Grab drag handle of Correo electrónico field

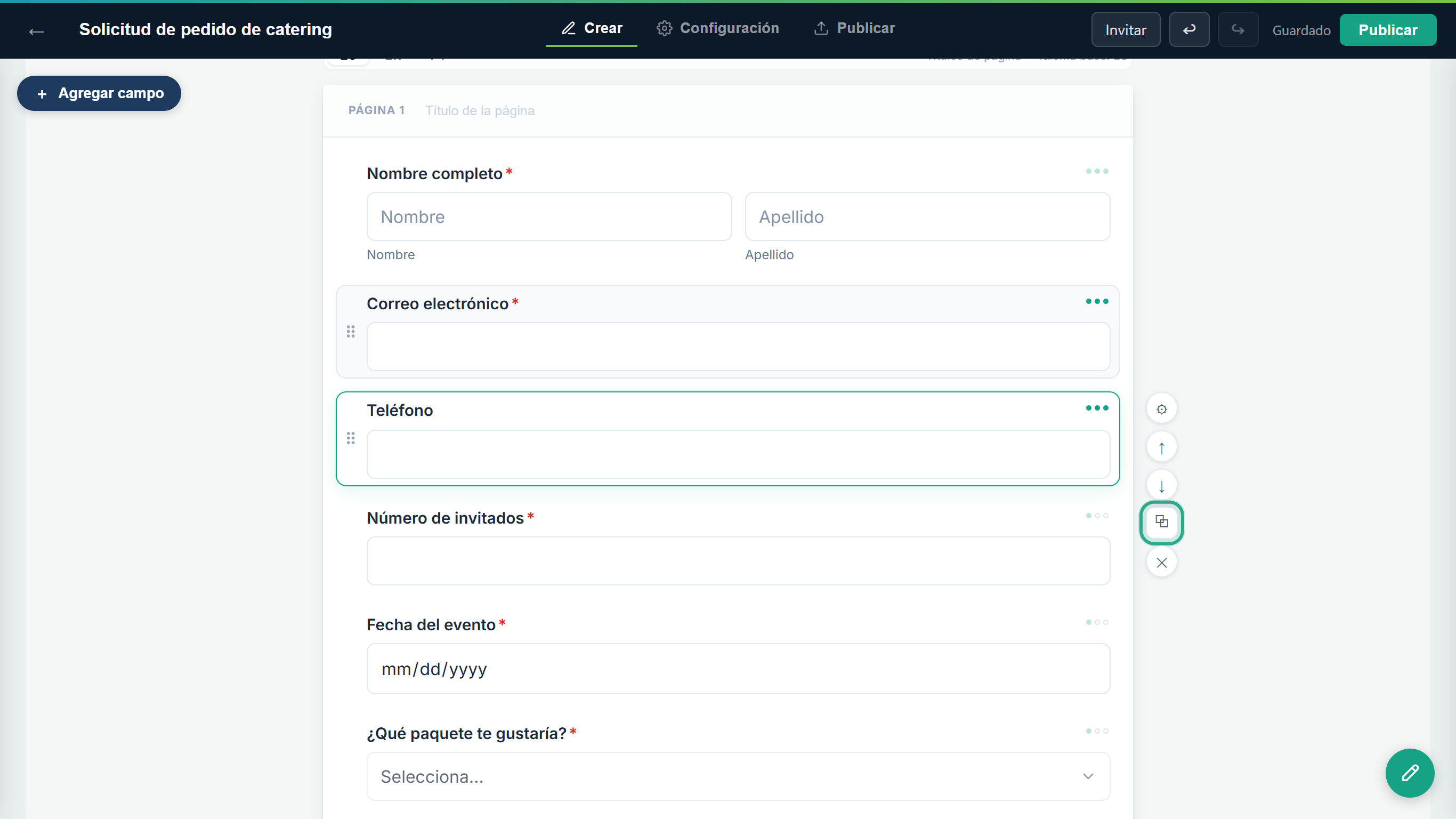coord(351,332)
